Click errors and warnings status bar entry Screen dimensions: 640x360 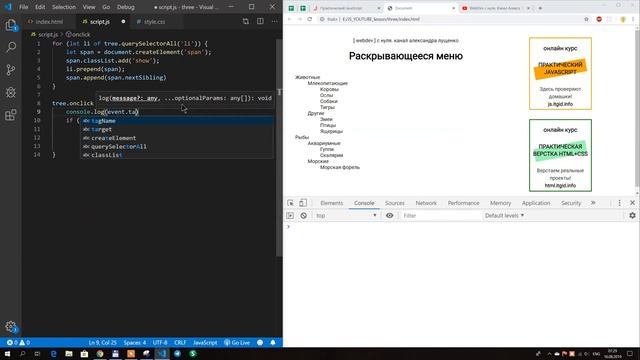18,342
